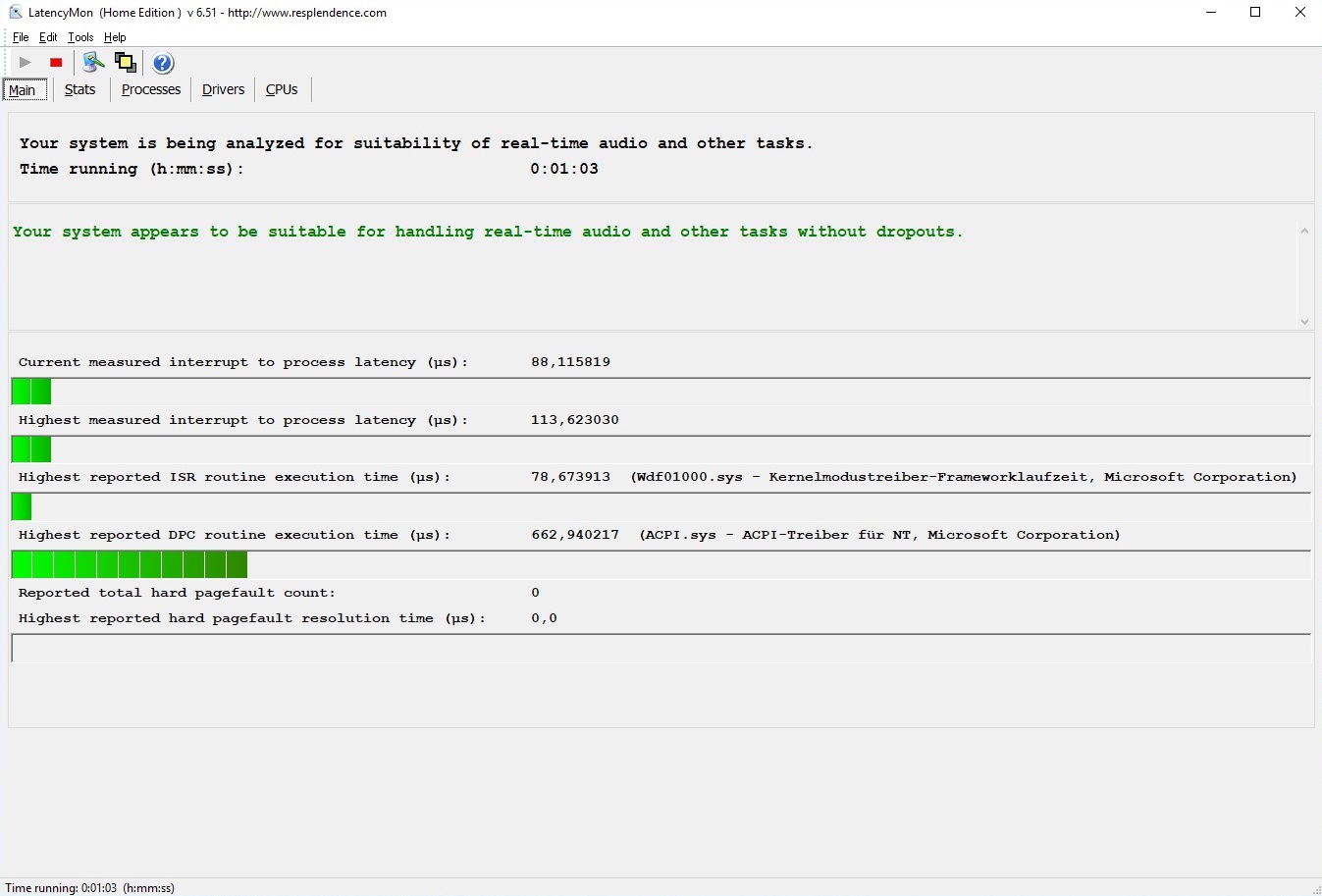This screenshot has height=896, width=1322.
Task: Click 'Highest reported ISR routine execution time' label
Action: click(x=235, y=477)
